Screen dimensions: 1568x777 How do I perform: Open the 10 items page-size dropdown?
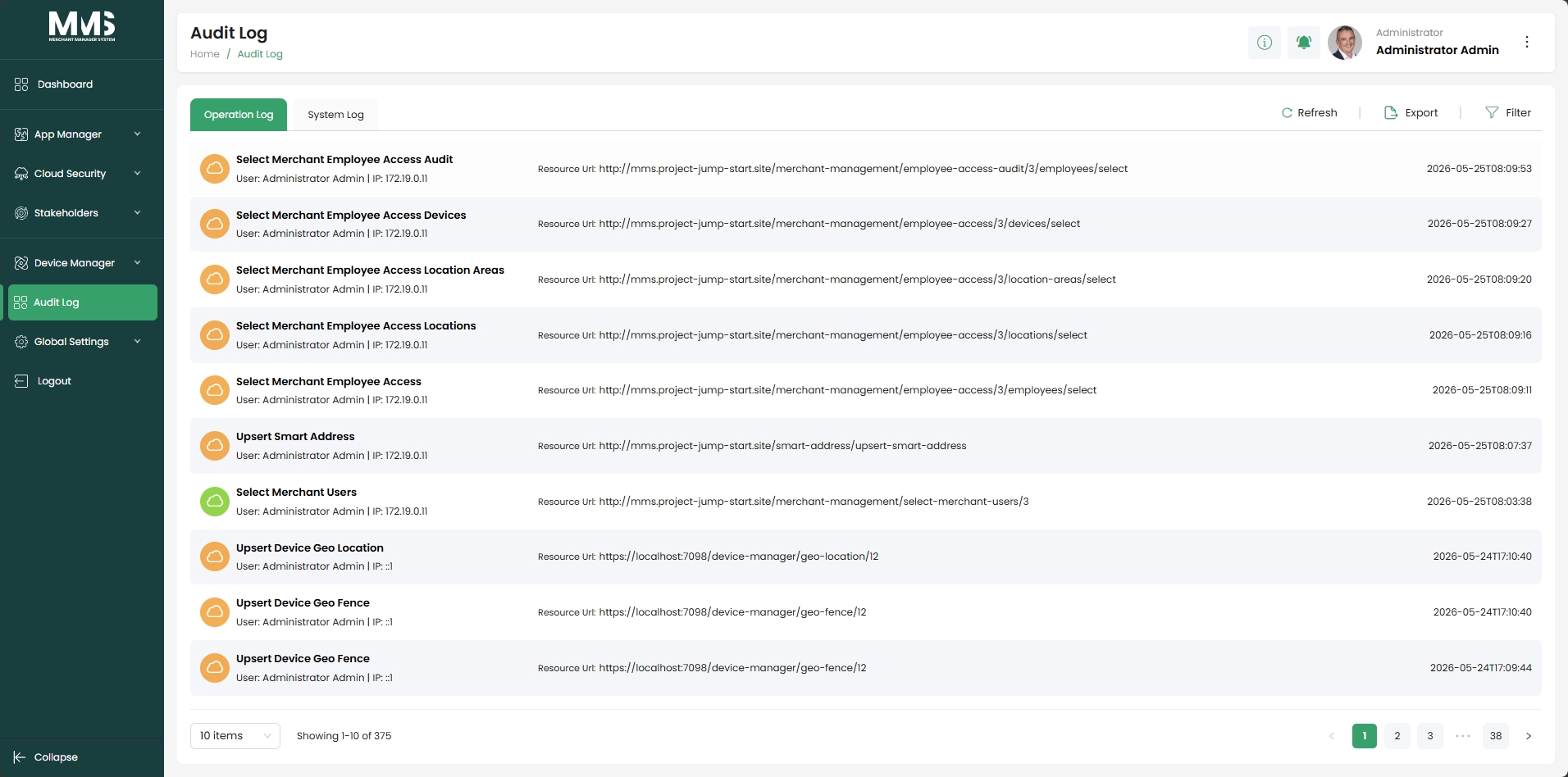(x=235, y=736)
